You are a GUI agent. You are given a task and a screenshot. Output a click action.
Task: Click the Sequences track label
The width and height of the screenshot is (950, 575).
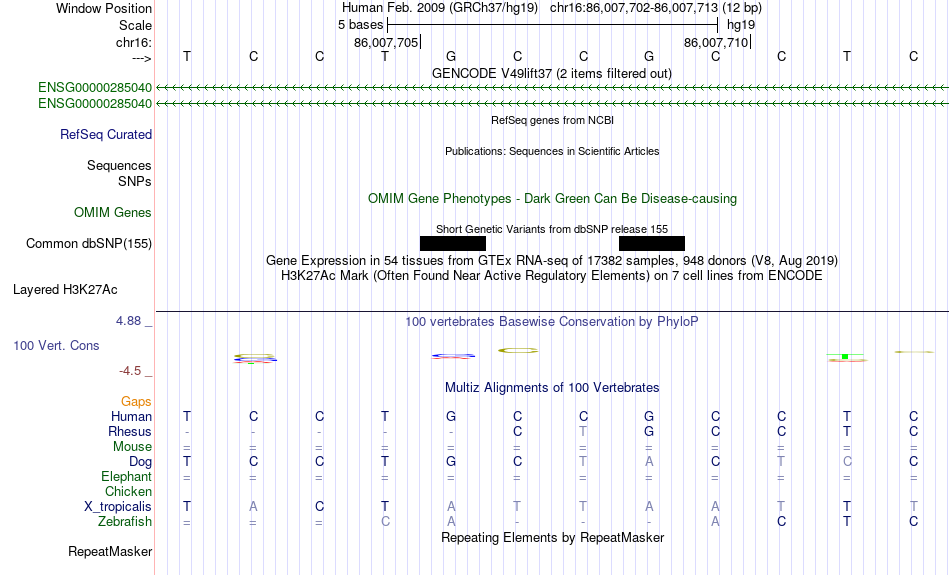119,165
